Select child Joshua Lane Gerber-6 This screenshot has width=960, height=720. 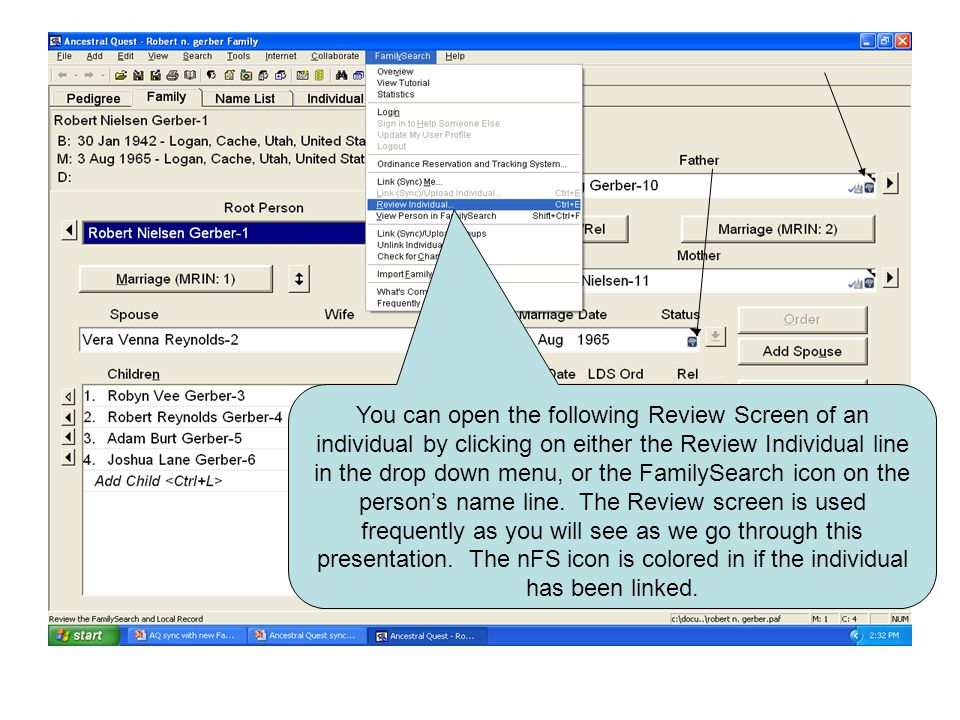(186, 460)
